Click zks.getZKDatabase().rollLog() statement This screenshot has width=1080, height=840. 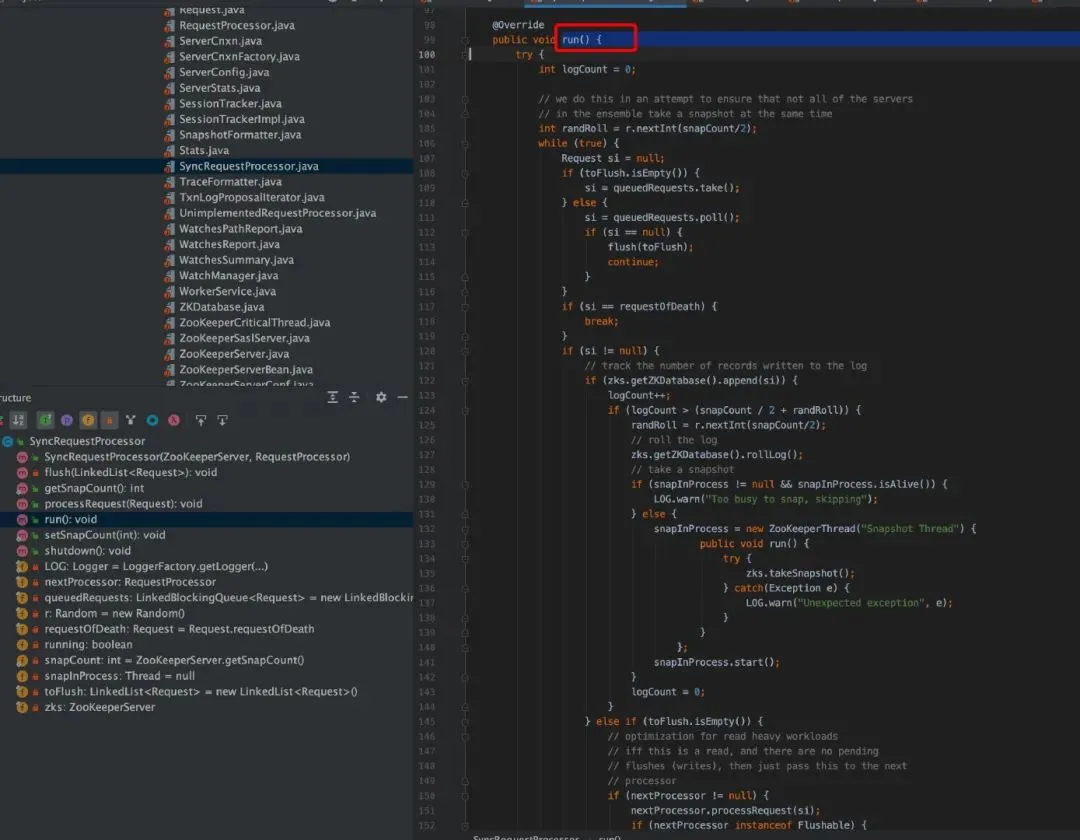[717, 455]
